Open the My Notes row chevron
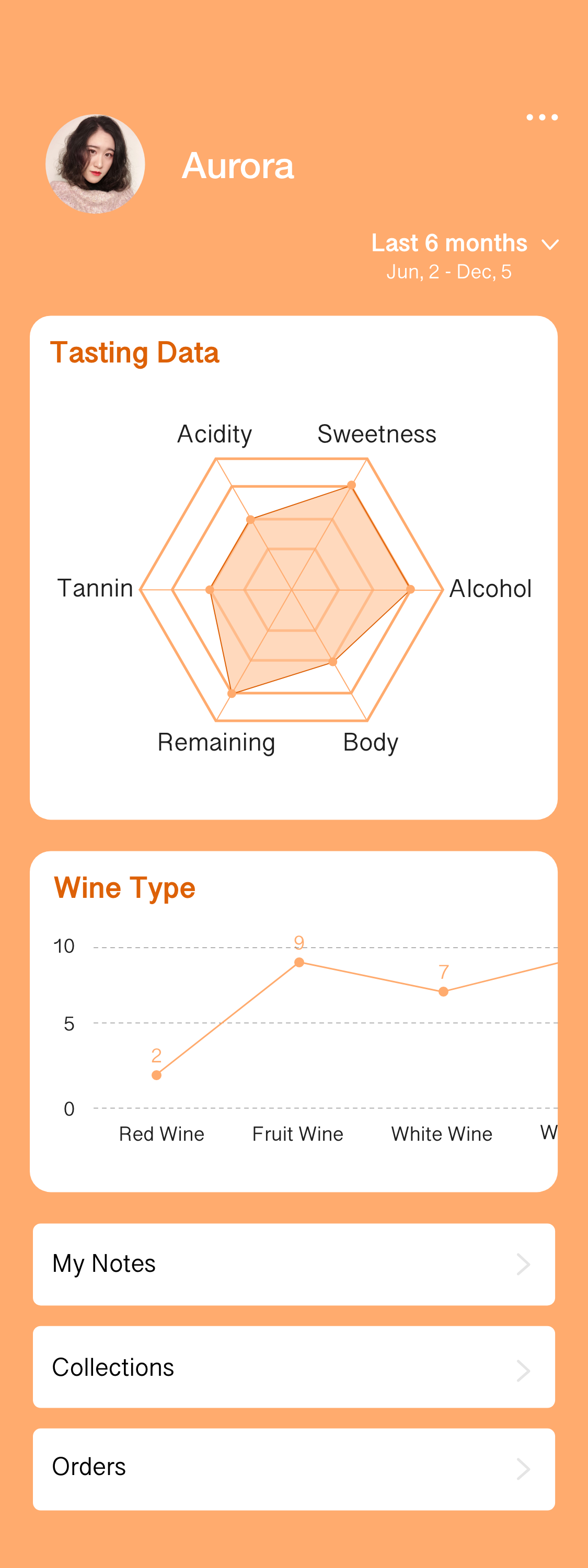 click(x=523, y=1263)
